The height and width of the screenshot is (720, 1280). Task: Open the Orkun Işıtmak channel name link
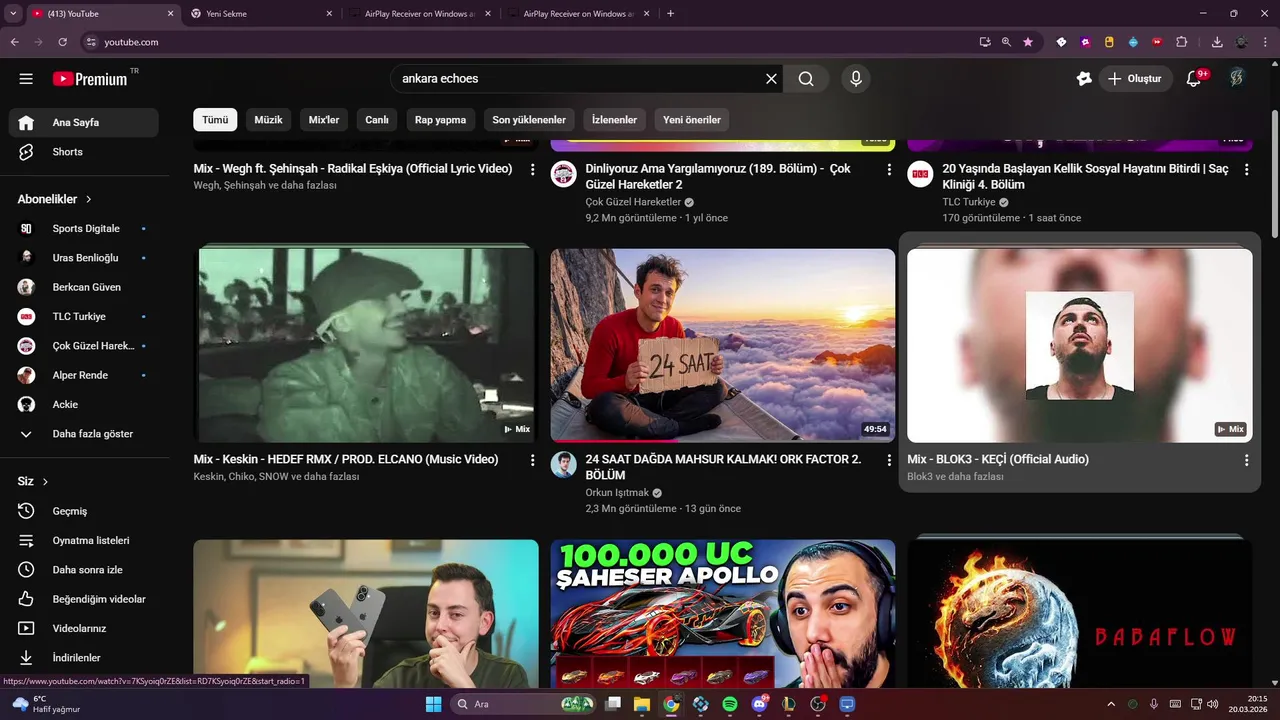(617, 493)
